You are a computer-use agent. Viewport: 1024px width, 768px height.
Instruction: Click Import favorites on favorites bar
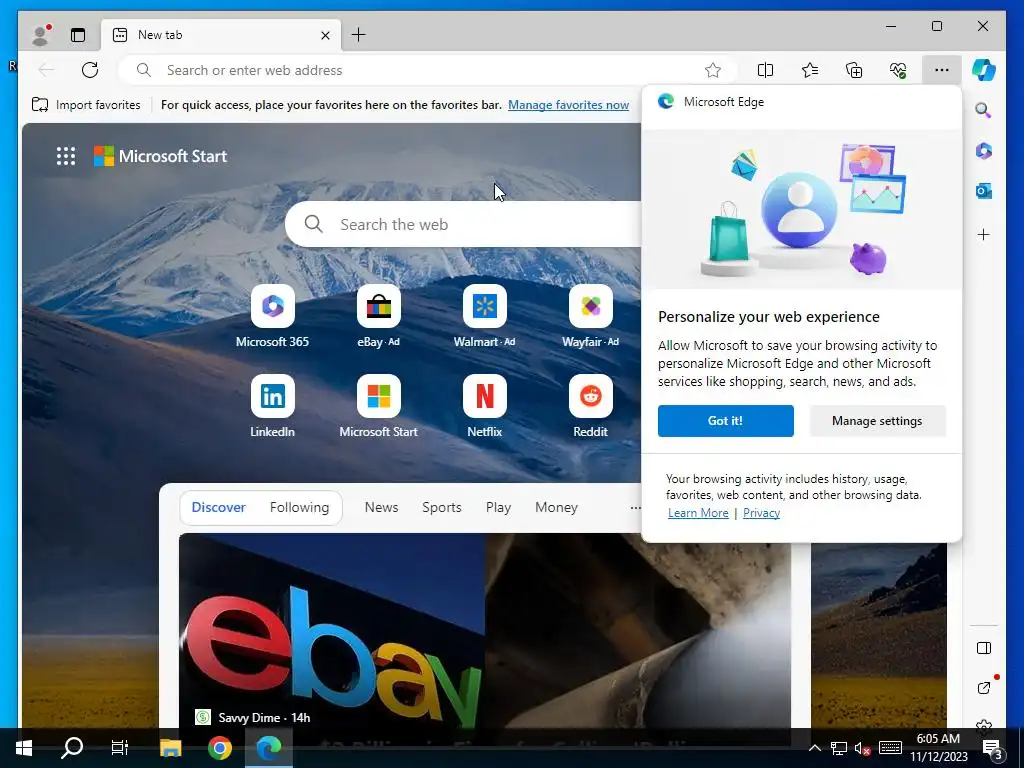pos(86,104)
